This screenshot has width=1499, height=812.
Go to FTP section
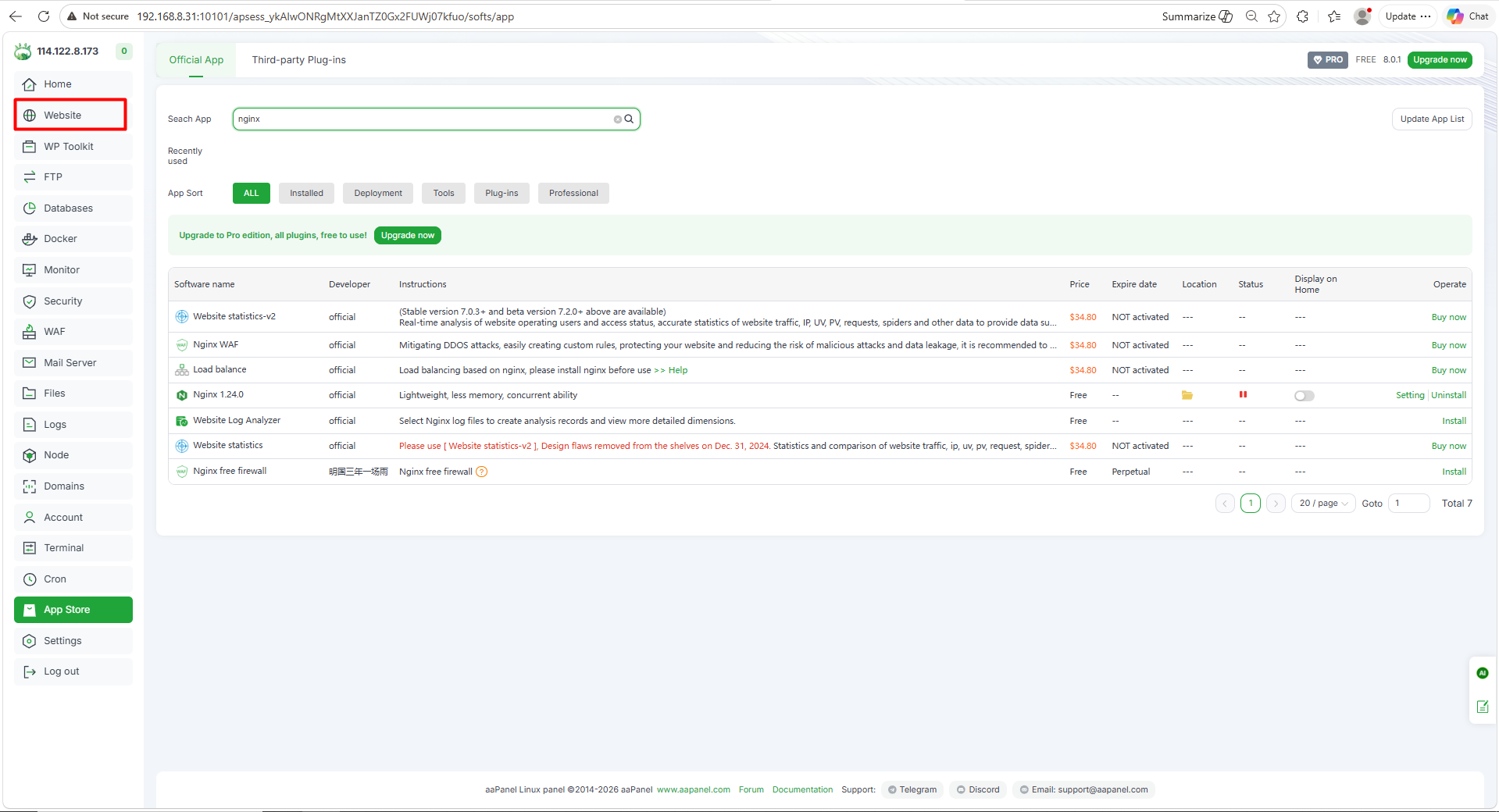[x=73, y=177]
